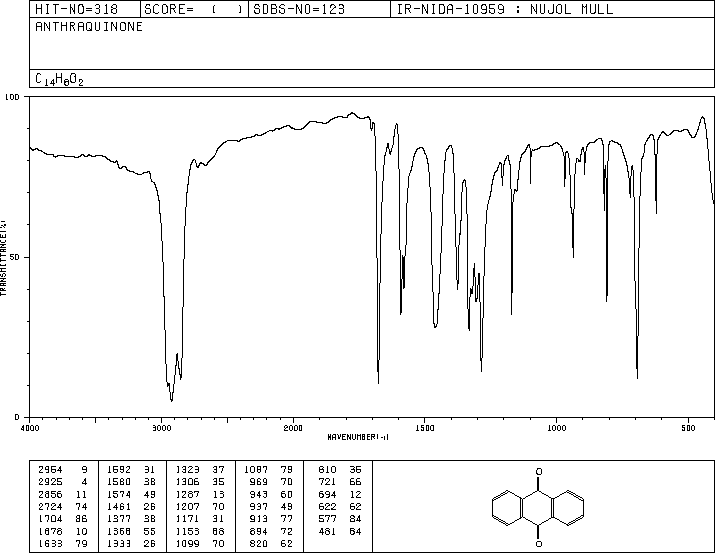Click the SDBS-NO=123 header cell
The width and height of the screenshot is (715, 553).
pyautogui.click(x=319, y=9)
